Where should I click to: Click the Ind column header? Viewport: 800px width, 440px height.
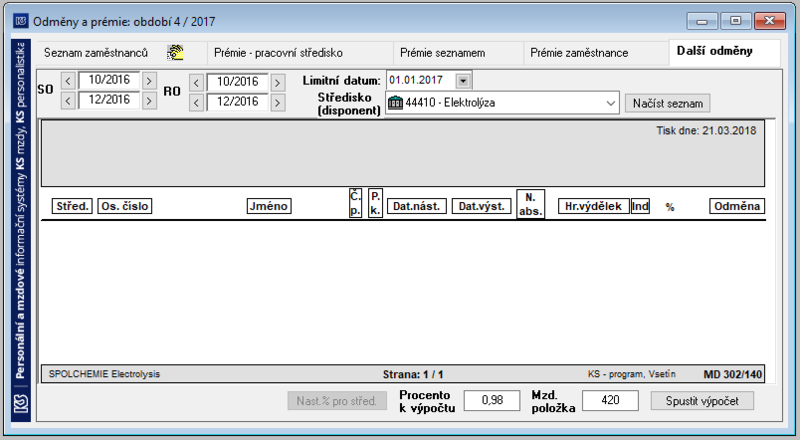pyautogui.click(x=640, y=206)
